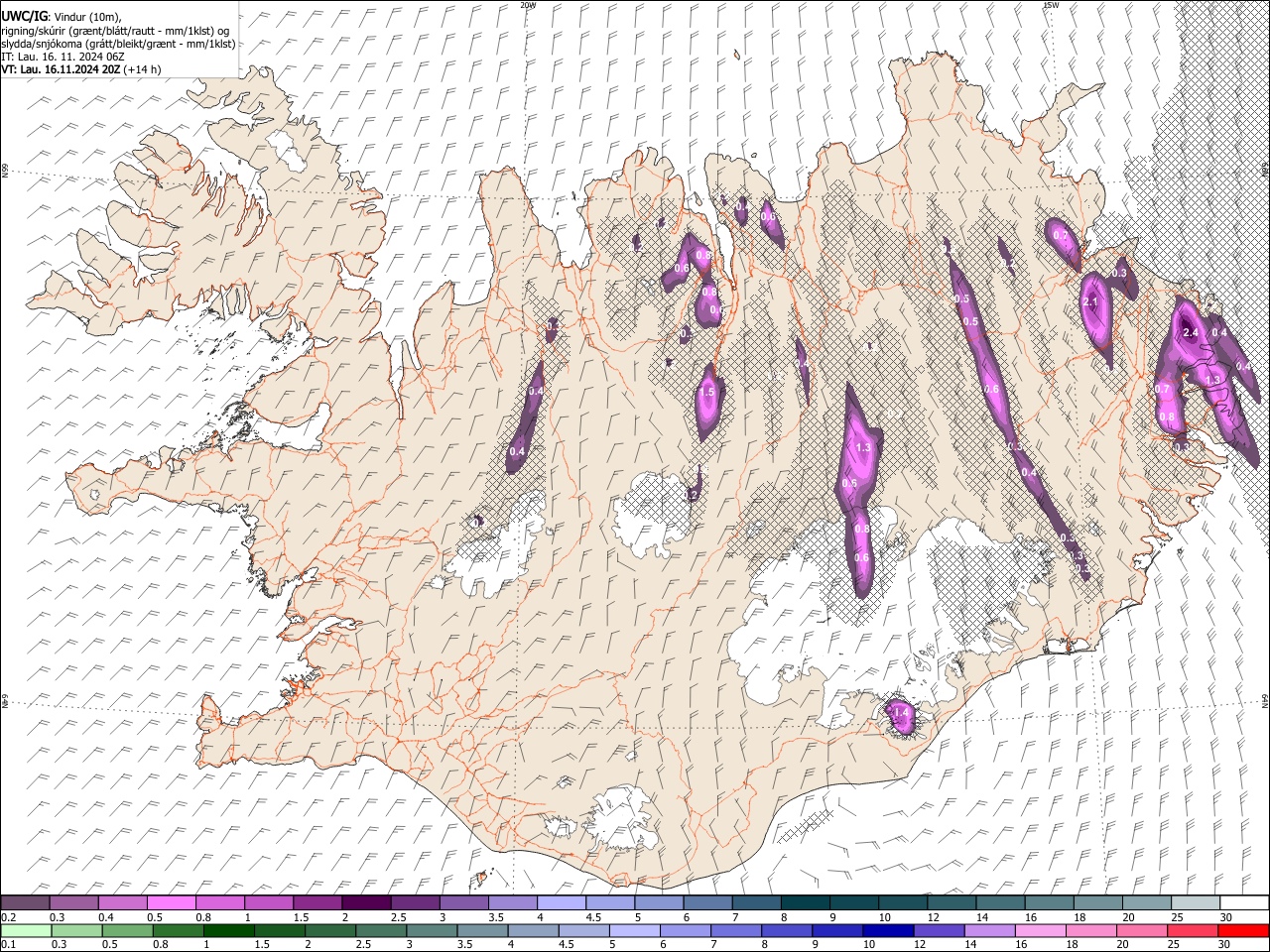Select the 'IT: Lau. 16. 11. 2024 06Z' line
The height and width of the screenshot is (952, 1270).
63,57
